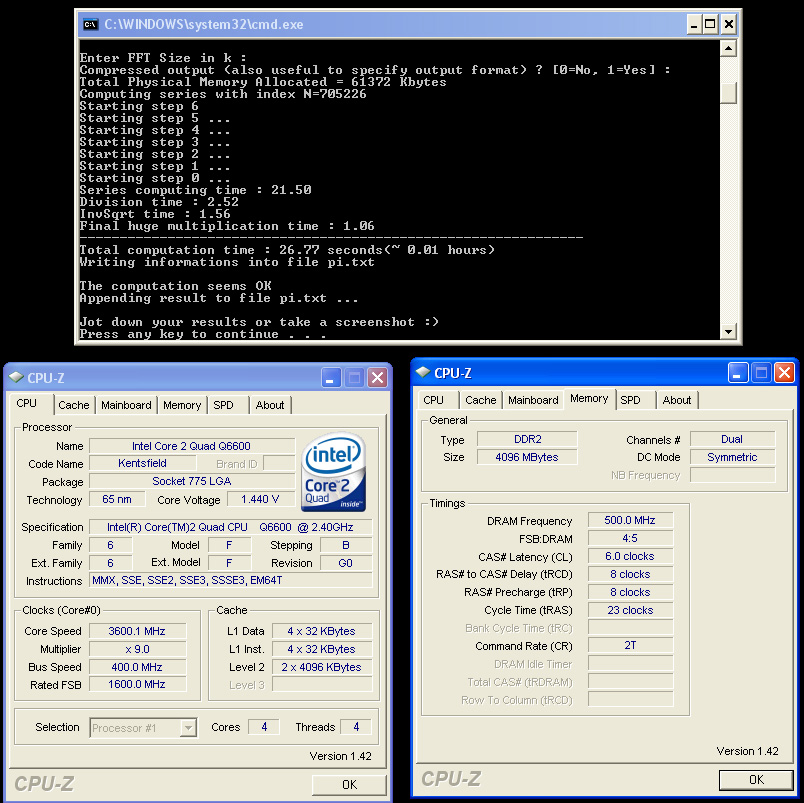
Task: Open the Processor #1 selection dropdown
Action: 189,728
